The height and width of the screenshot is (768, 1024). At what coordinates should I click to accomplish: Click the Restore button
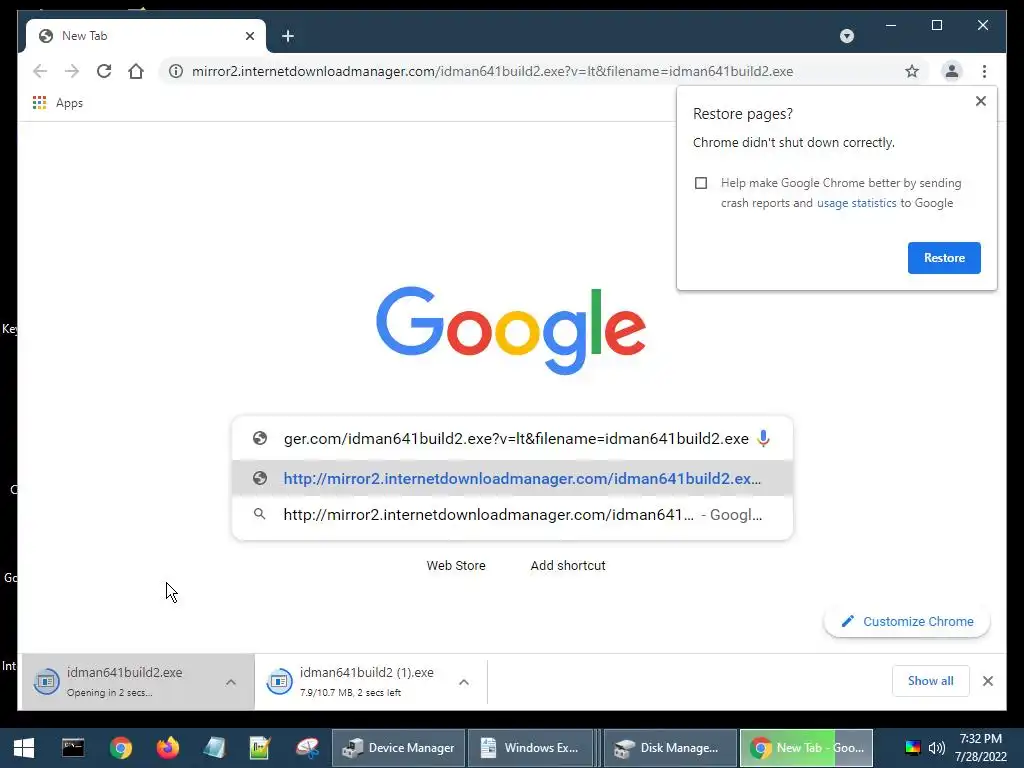coord(944,258)
